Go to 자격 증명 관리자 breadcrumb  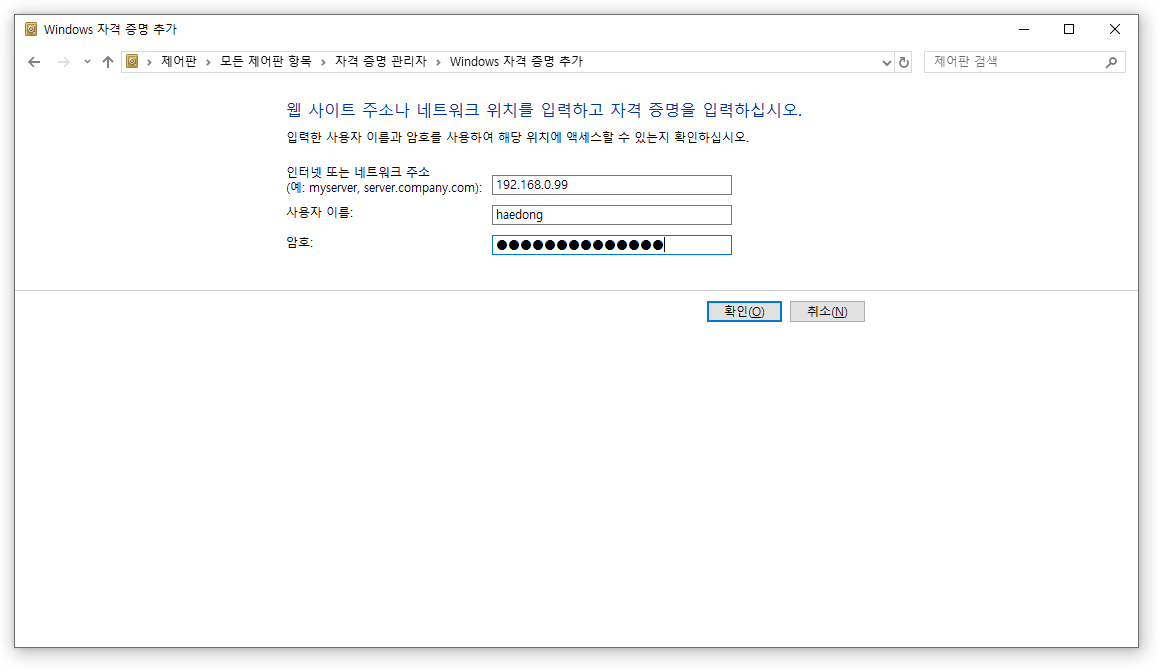click(381, 62)
